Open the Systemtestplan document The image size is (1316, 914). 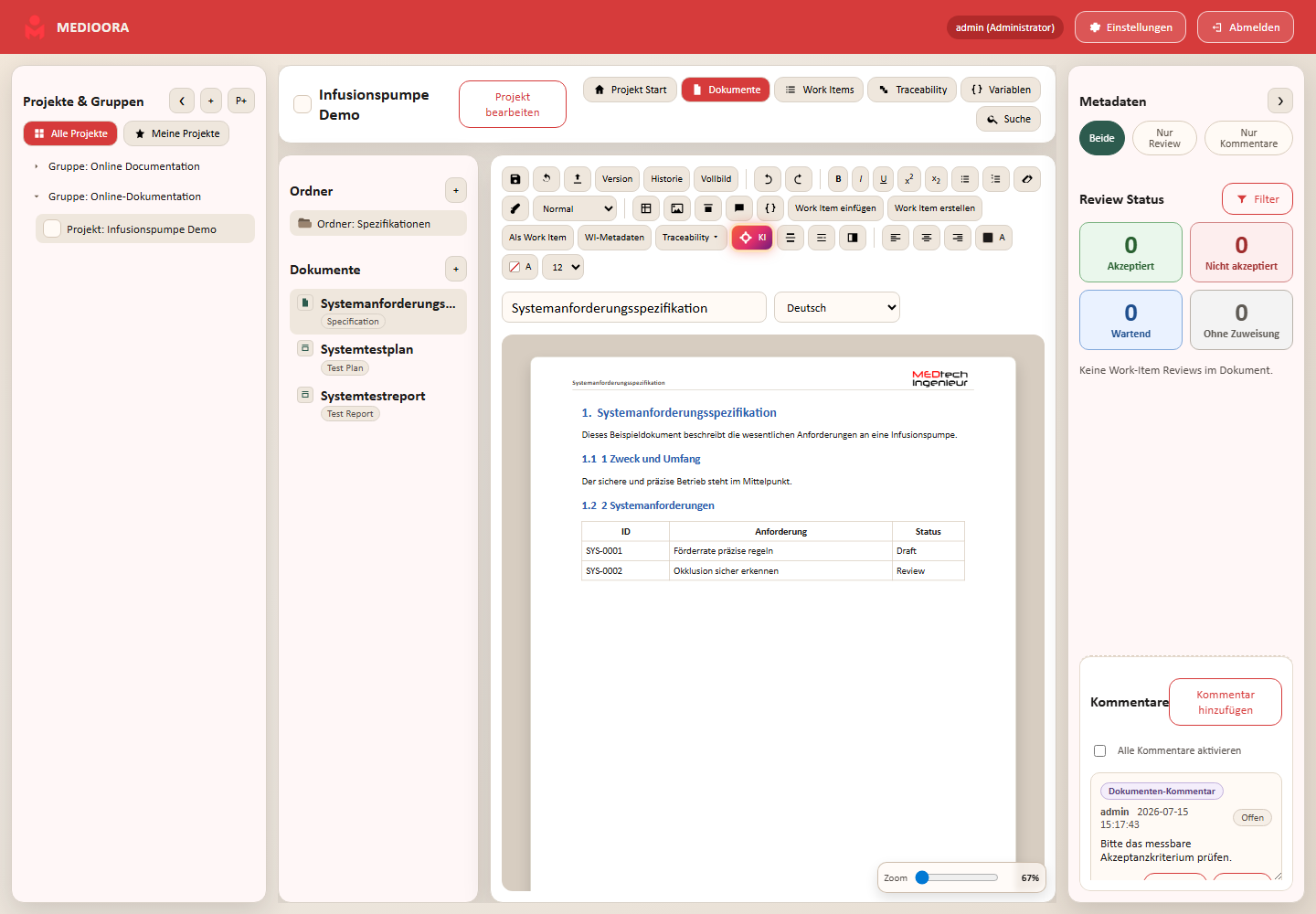tap(378, 357)
